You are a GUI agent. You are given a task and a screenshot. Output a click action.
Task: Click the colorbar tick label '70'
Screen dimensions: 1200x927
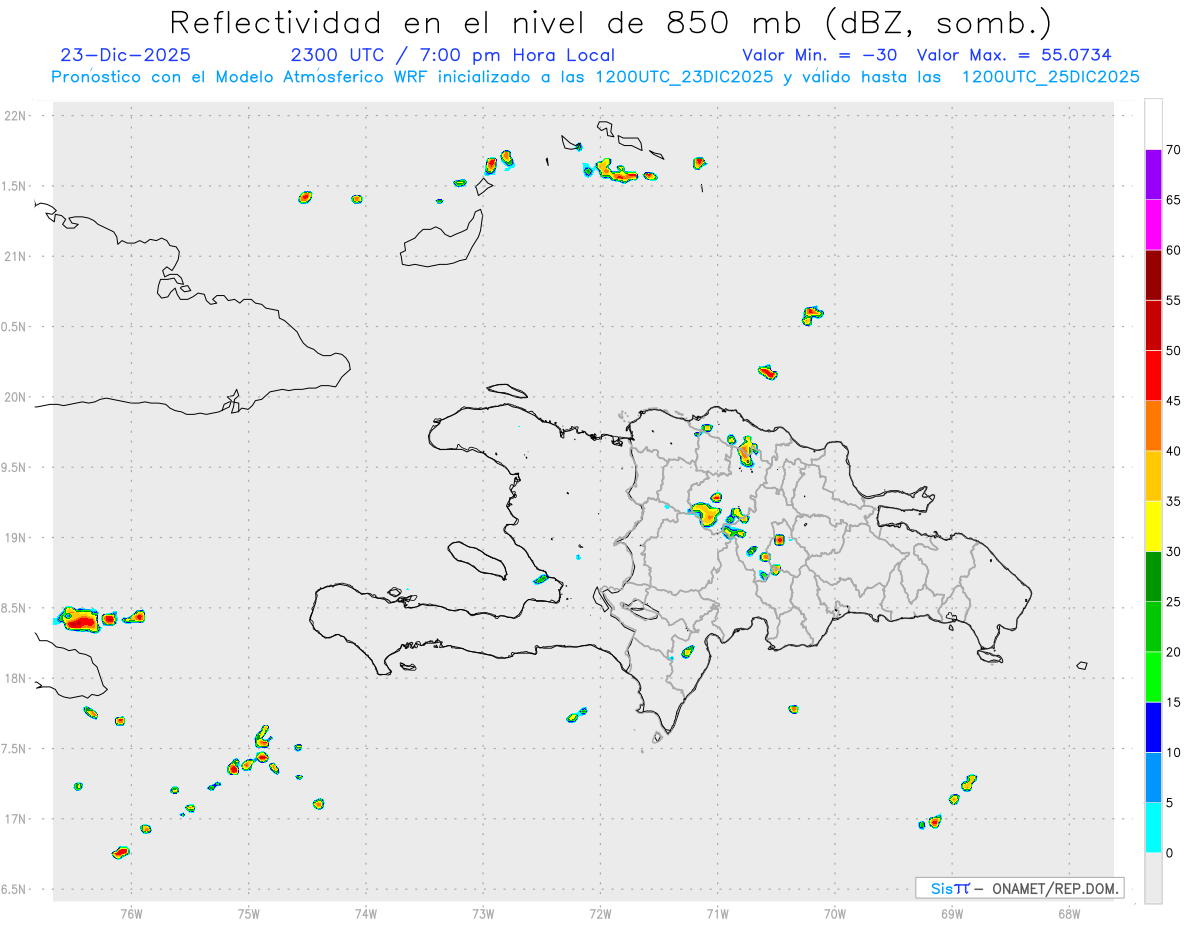pyautogui.click(x=1174, y=150)
